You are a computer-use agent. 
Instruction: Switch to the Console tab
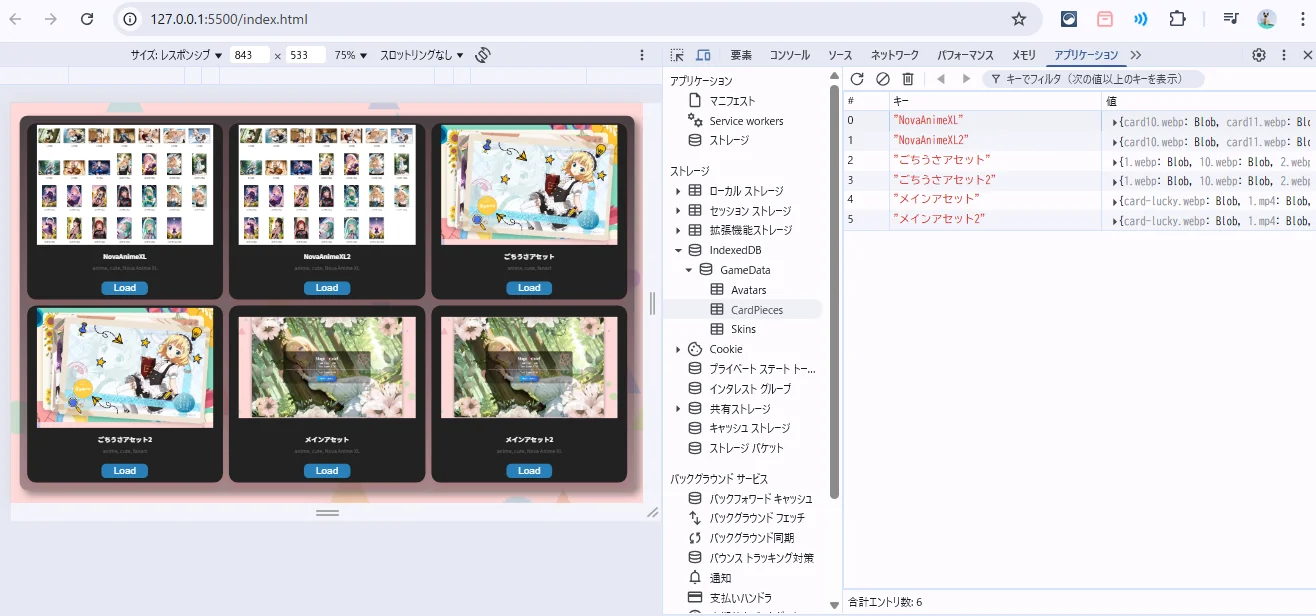pos(789,55)
